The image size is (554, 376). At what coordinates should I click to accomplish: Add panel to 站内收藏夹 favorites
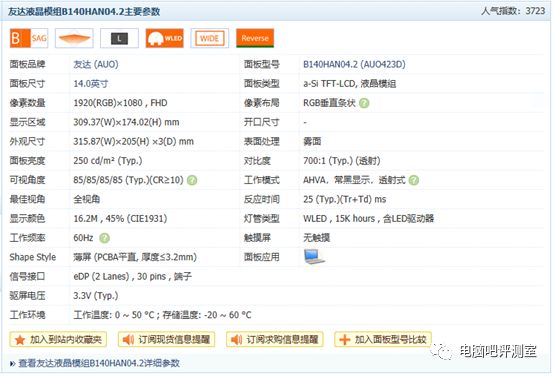point(58,340)
